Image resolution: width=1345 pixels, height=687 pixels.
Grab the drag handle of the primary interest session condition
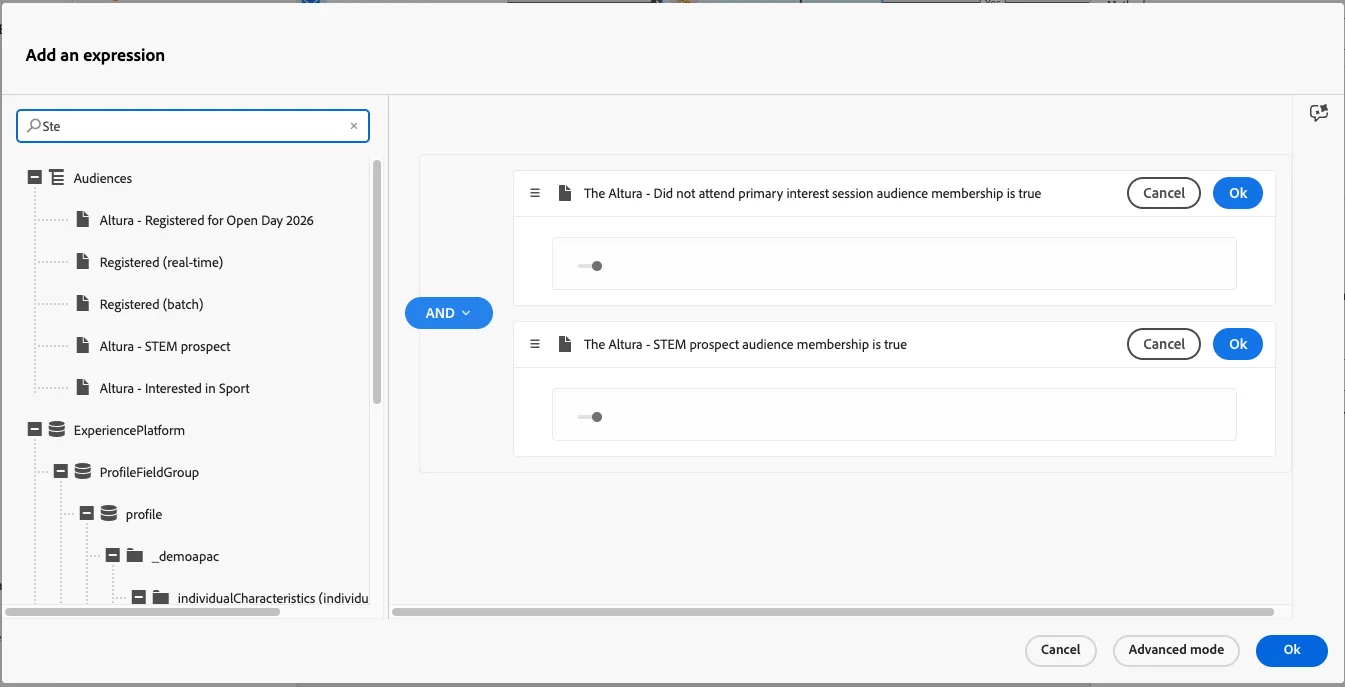[x=535, y=193]
